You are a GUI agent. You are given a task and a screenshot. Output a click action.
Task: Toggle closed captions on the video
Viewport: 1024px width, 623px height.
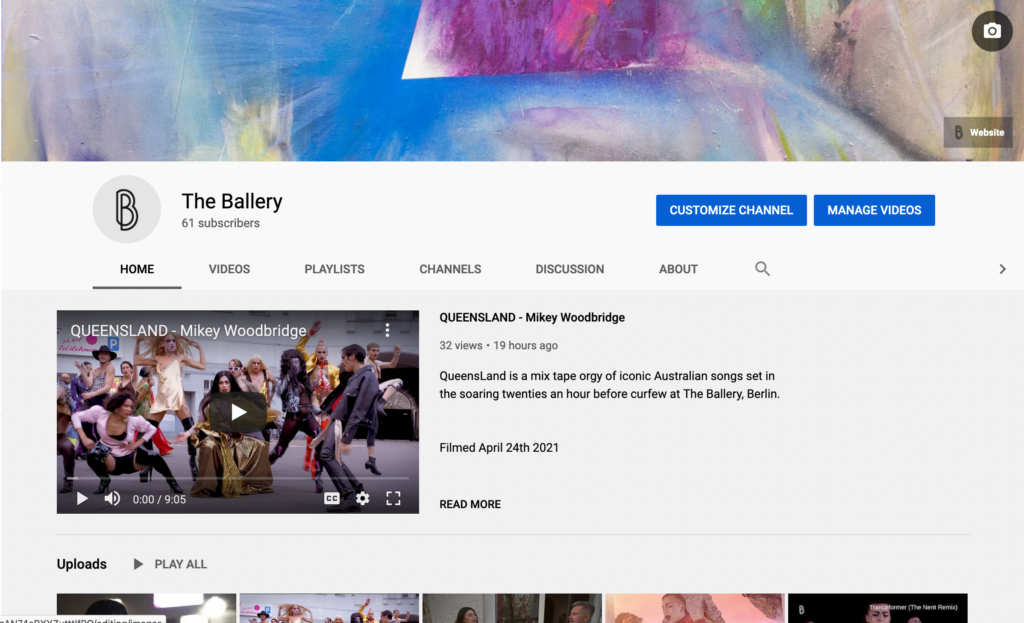[332, 499]
